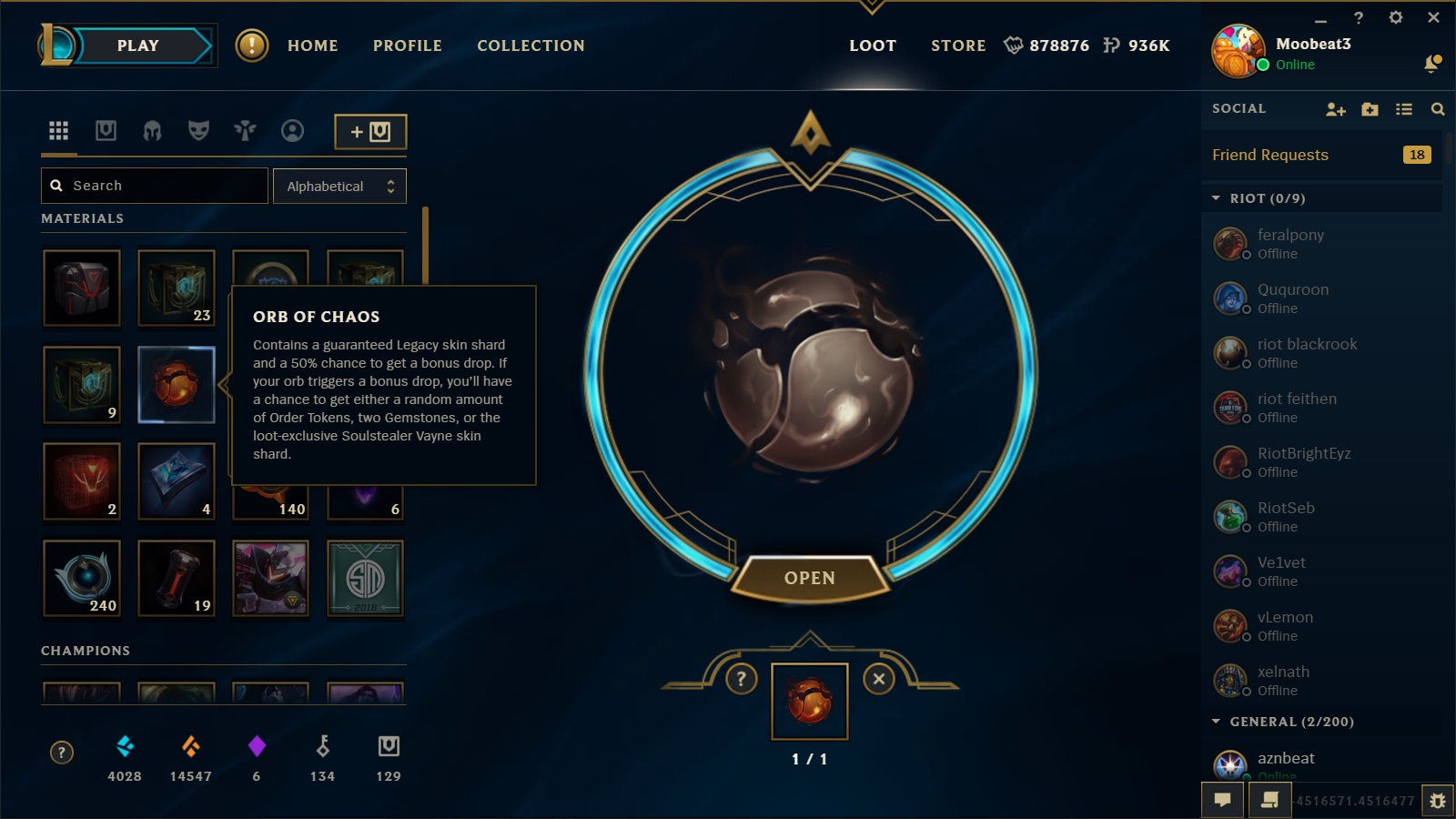Open the Alphabetical sort dropdown
Viewport: 1456px width, 819px height.
click(339, 186)
